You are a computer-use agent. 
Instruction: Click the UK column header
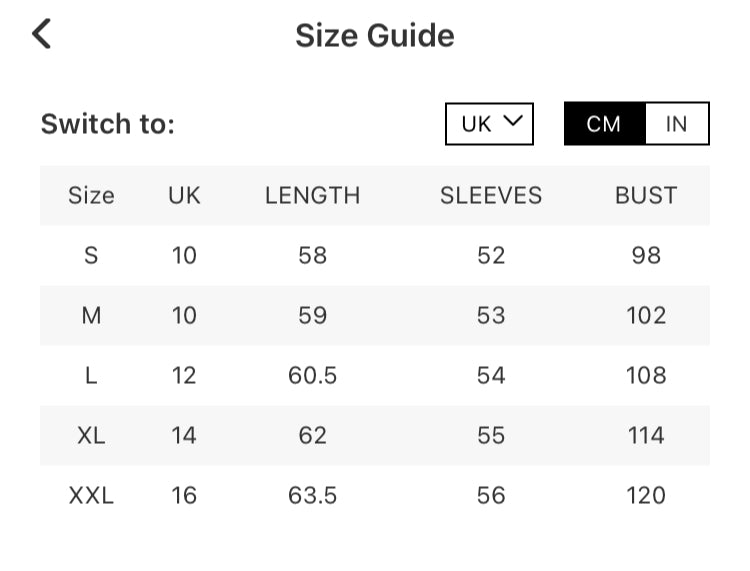(x=184, y=195)
